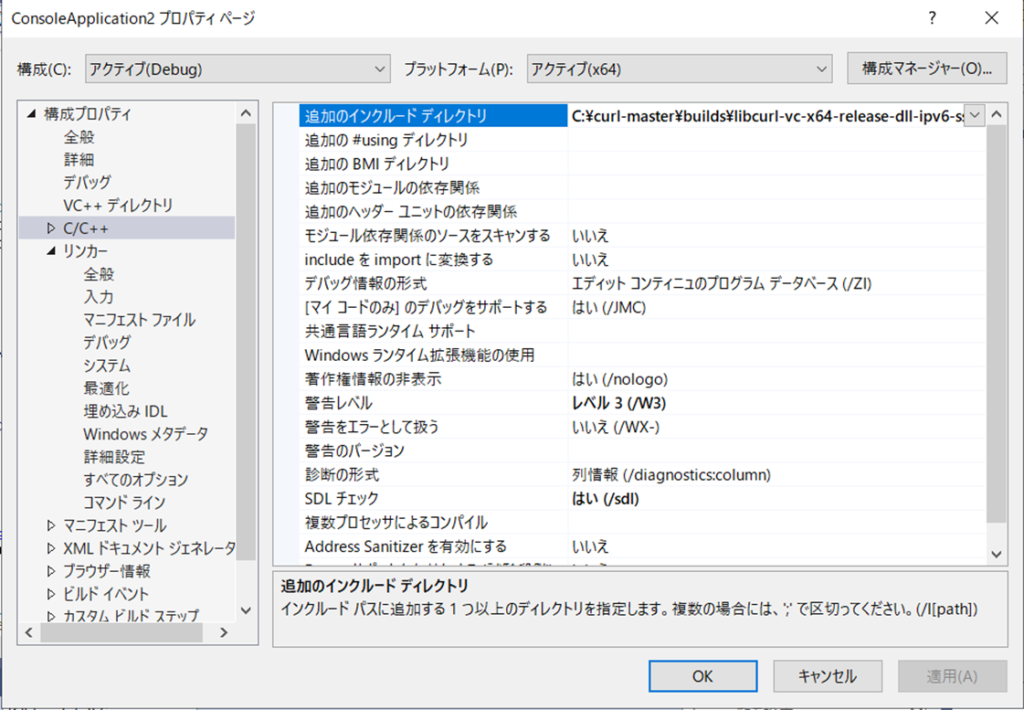Click the tree horizontal scrollbar right arrow
This screenshot has height=710, width=1024.
tap(224, 633)
